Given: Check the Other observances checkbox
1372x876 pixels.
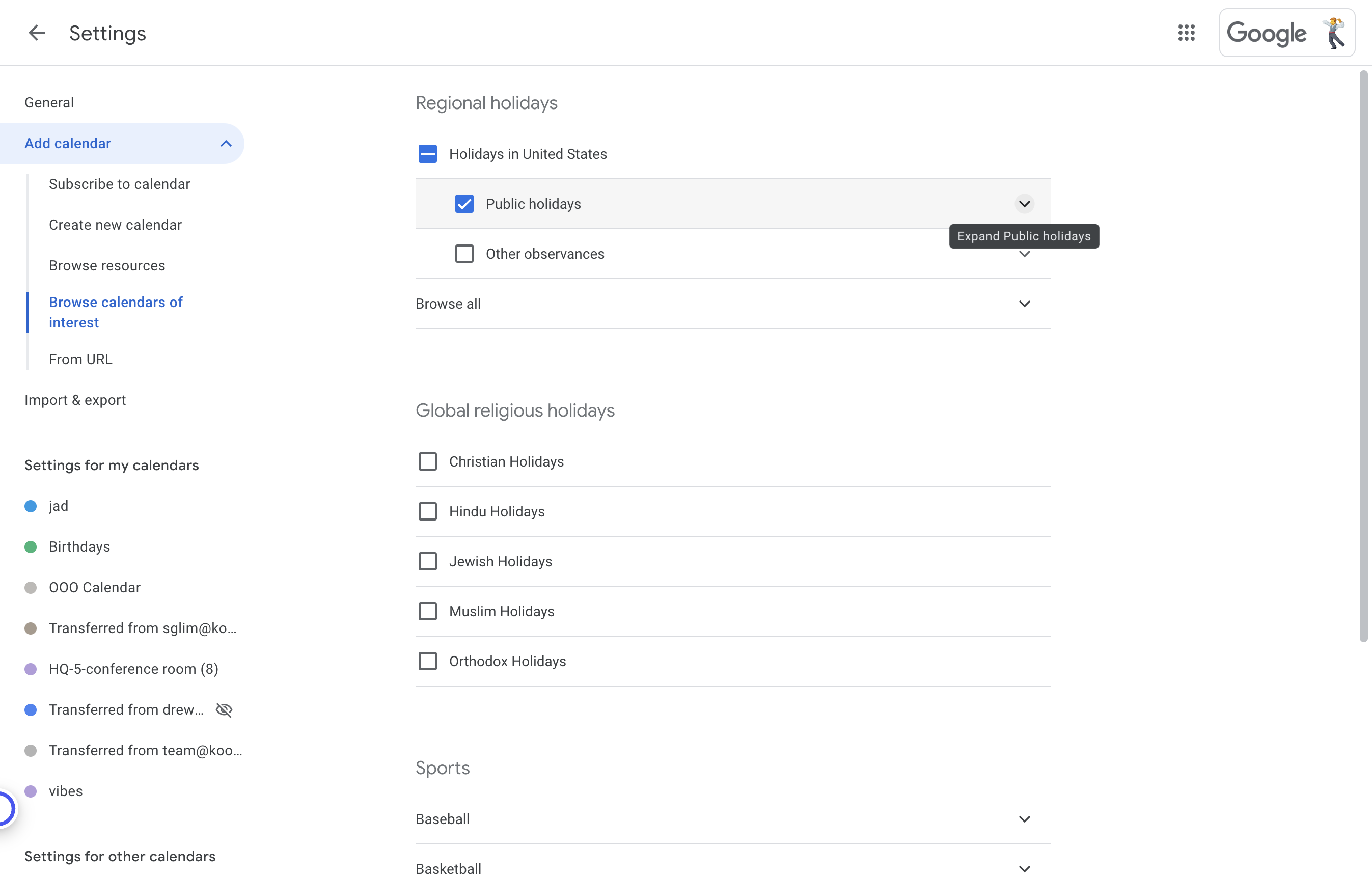Looking at the screenshot, I should coord(464,254).
